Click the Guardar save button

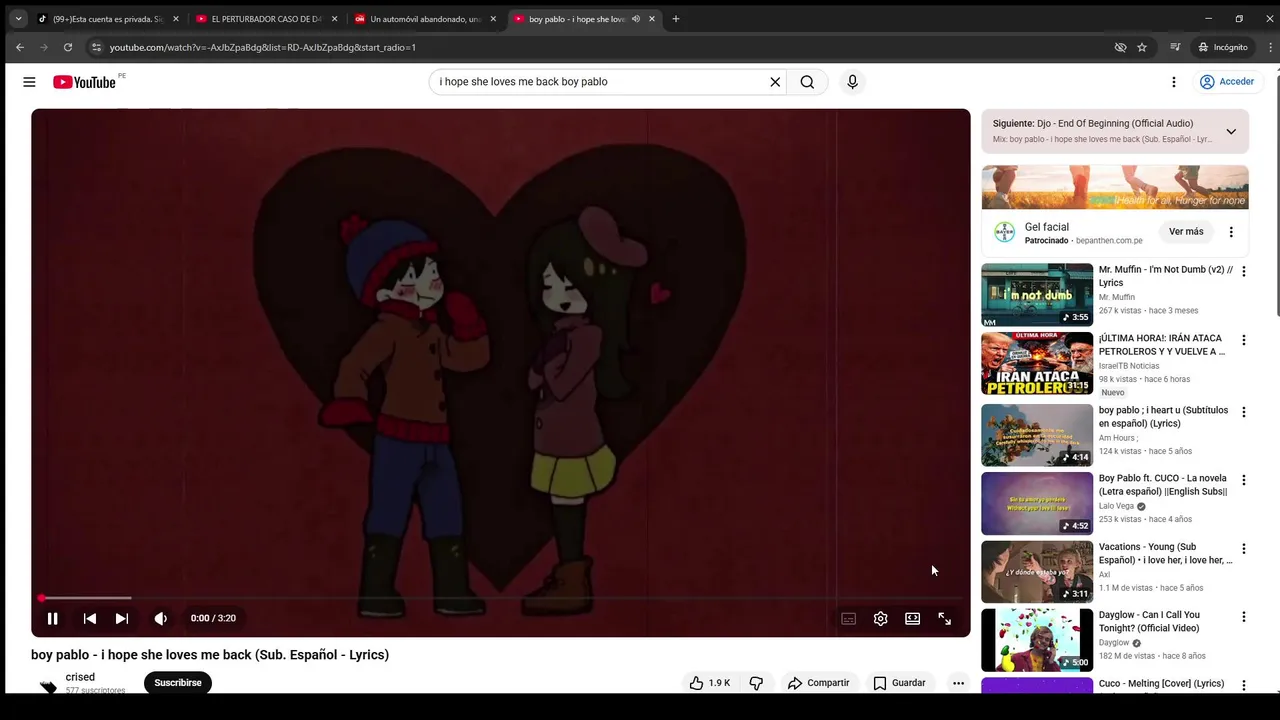click(899, 683)
